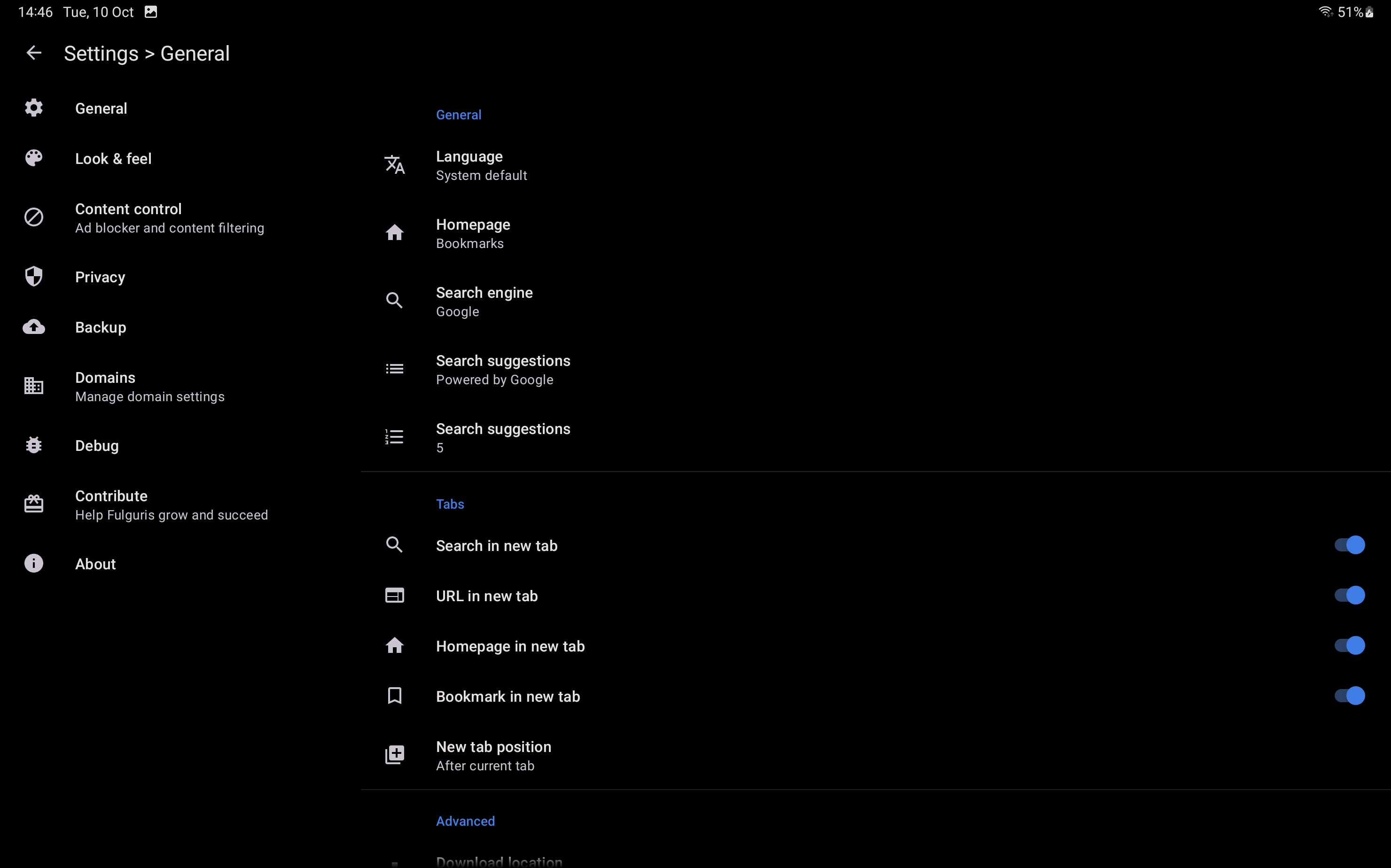1391x868 pixels.
Task: Click the New tab position plus icon
Action: point(395,755)
